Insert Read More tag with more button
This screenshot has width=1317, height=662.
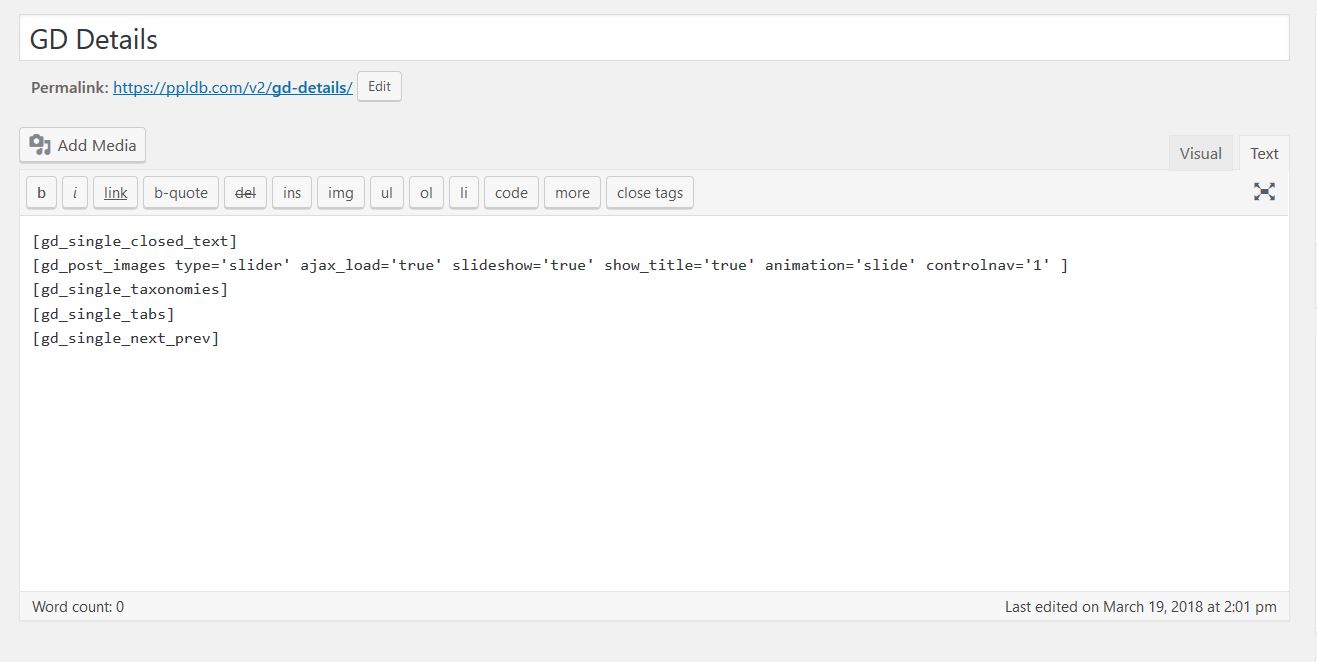pos(572,193)
